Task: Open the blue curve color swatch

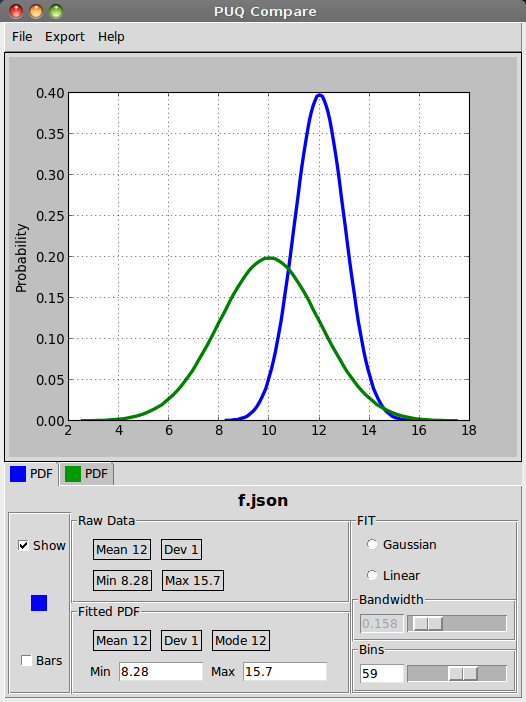Action: coord(39,603)
